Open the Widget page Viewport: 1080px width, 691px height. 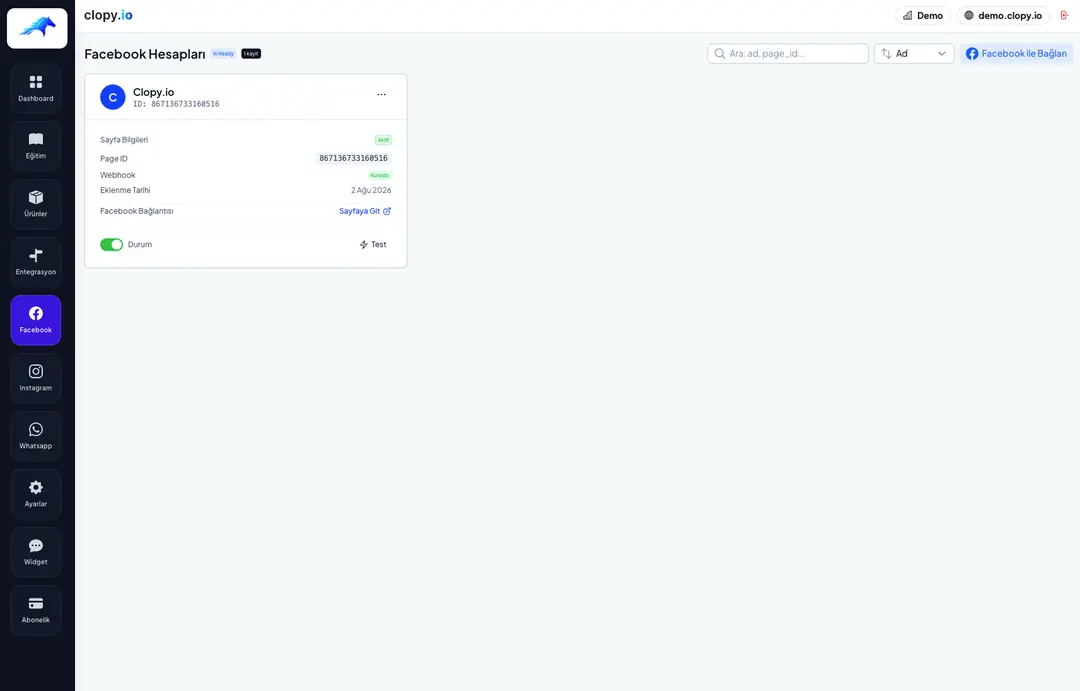click(36, 552)
